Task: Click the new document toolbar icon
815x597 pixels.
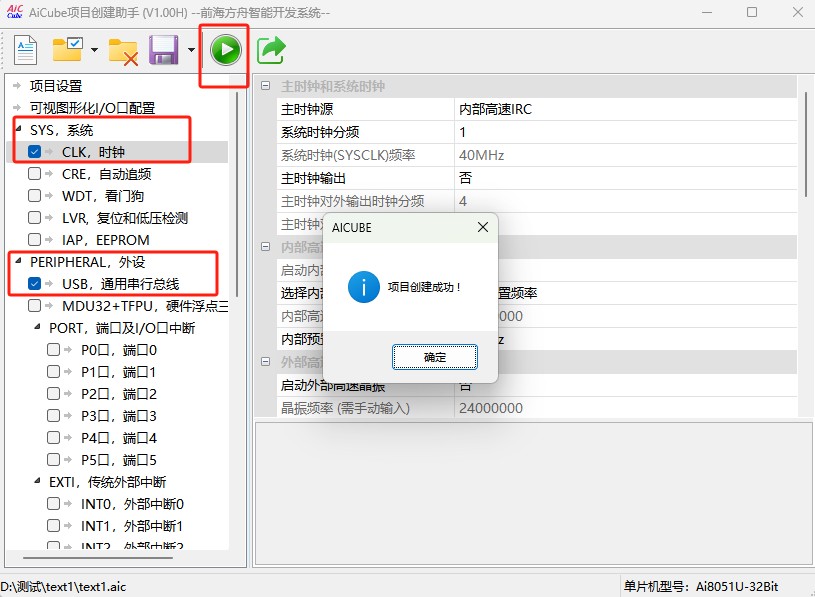Action: pos(25,50)
